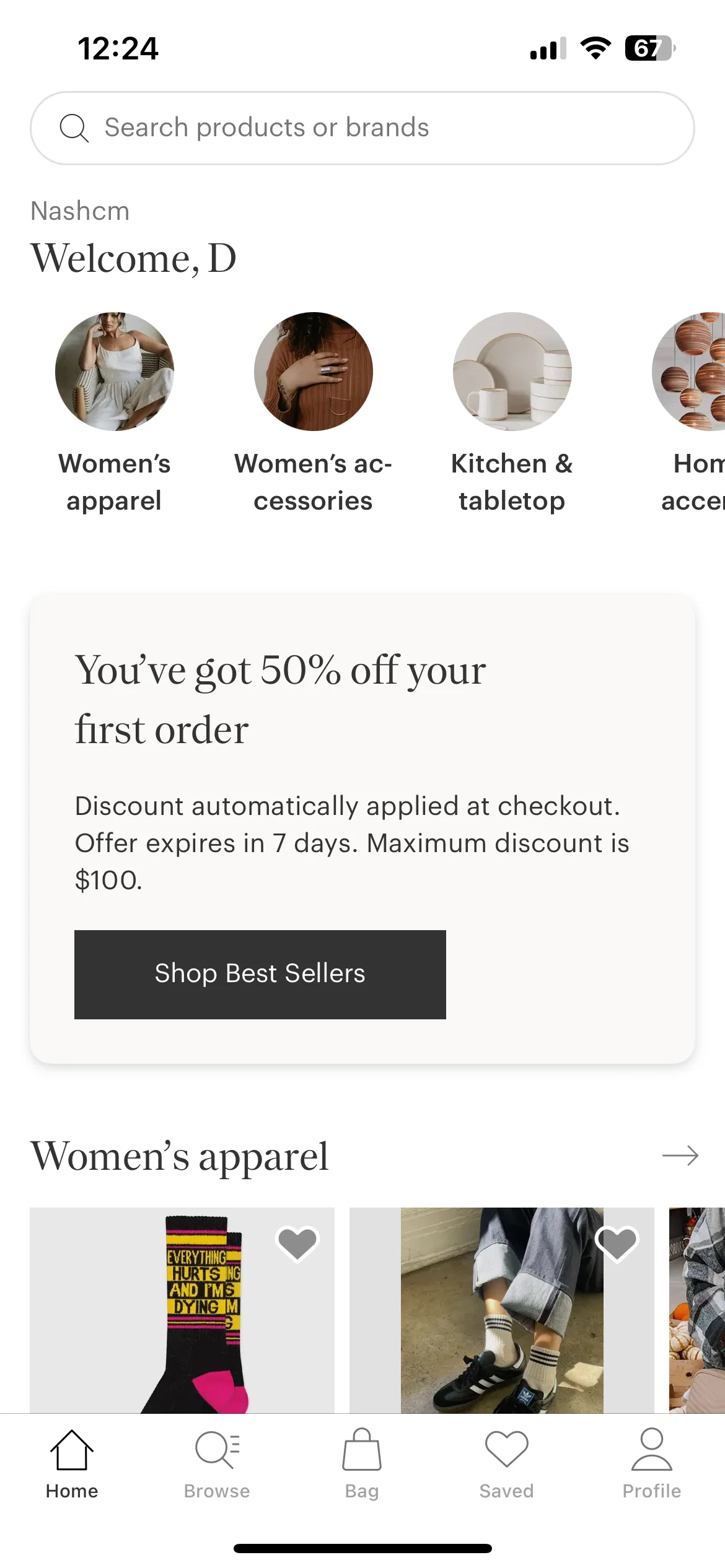This screenshot has width=725, height=1568.
Task: Open the Home accents category with lamps
Action: [x=689, y=372]
